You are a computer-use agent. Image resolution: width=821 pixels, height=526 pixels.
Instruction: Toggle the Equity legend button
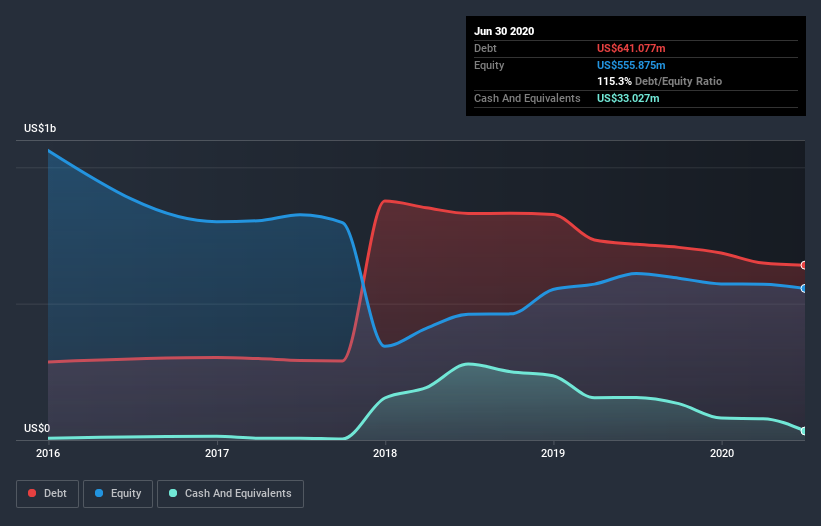pos(118,494)
